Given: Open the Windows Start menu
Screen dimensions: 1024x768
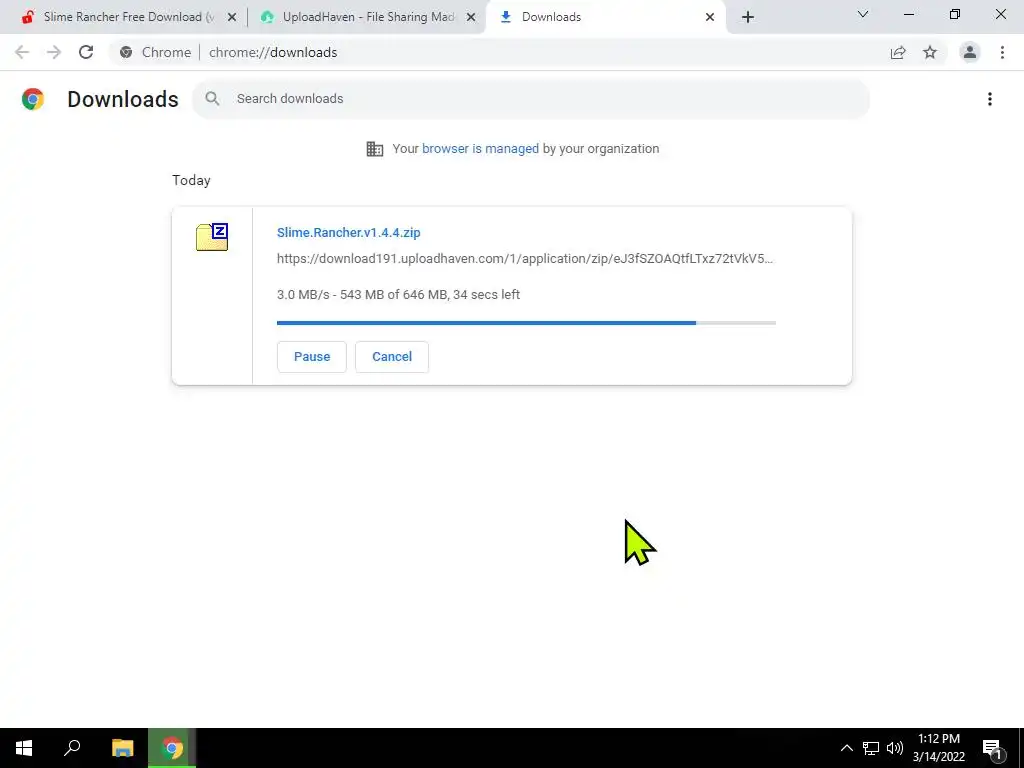Looking at the screenshot, I should [24, 748].
